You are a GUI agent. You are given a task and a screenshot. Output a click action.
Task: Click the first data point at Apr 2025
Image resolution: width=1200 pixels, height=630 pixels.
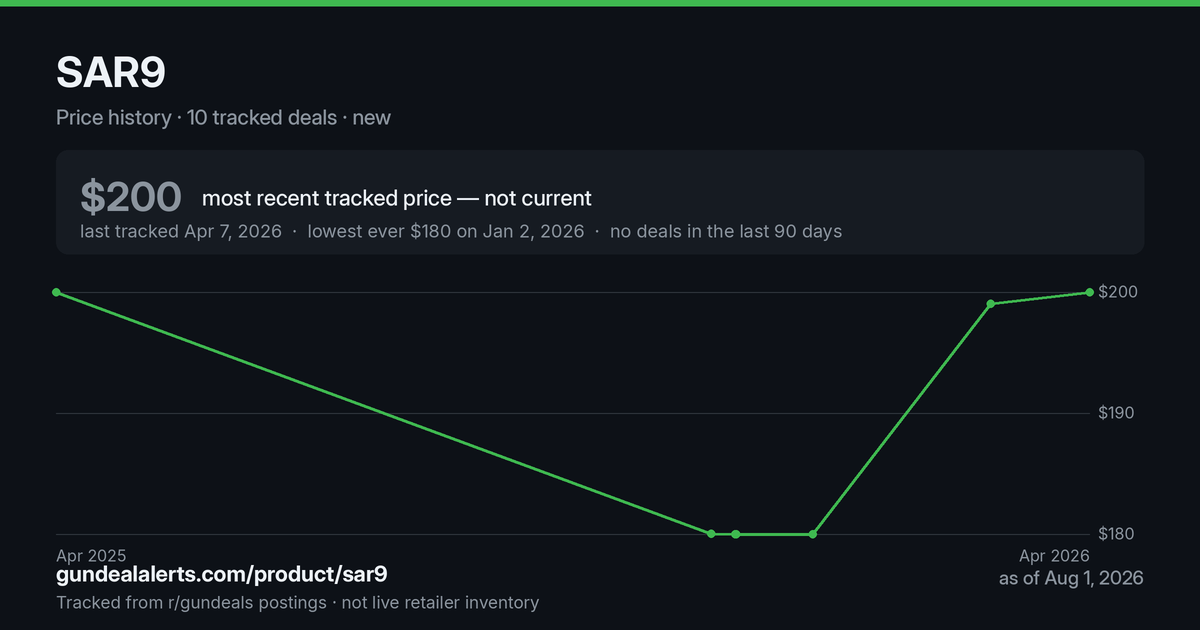tap(56, 292)
